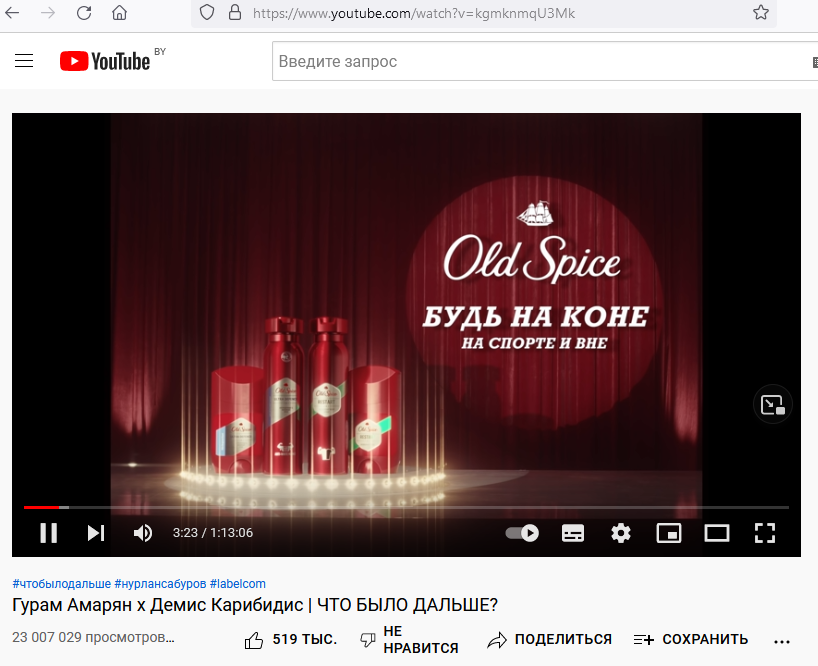Seek on the video progress bar
818x666 pixels.
406,507
